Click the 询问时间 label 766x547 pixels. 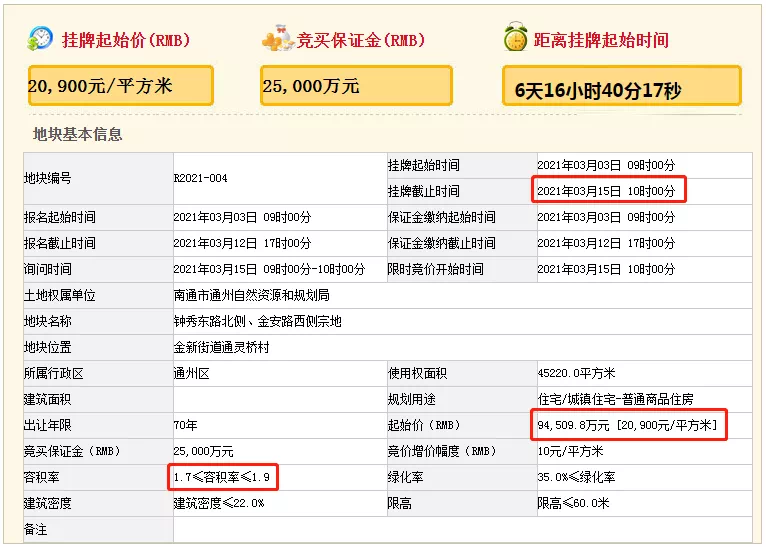[47, 269]
